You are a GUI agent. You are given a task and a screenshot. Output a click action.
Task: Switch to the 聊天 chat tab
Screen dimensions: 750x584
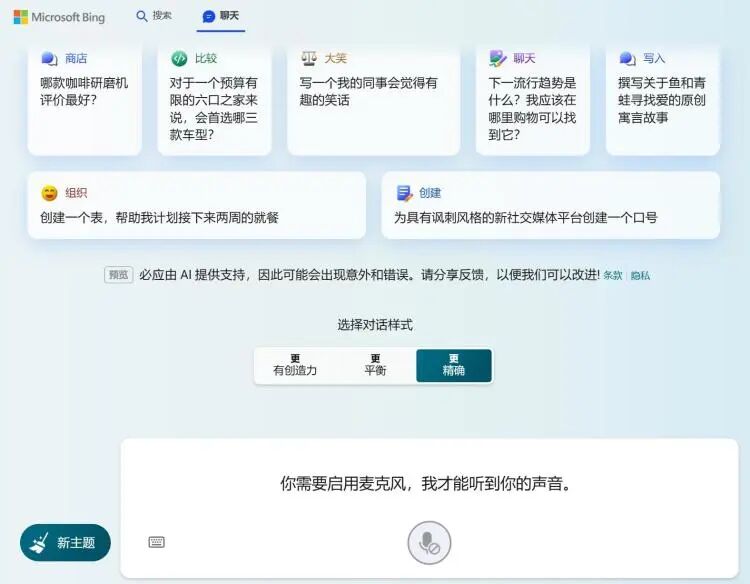pos(221,16)
